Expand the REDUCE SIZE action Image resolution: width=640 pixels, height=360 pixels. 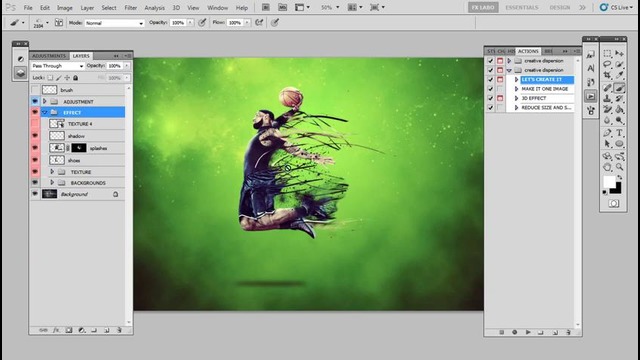tap(516, 108)
